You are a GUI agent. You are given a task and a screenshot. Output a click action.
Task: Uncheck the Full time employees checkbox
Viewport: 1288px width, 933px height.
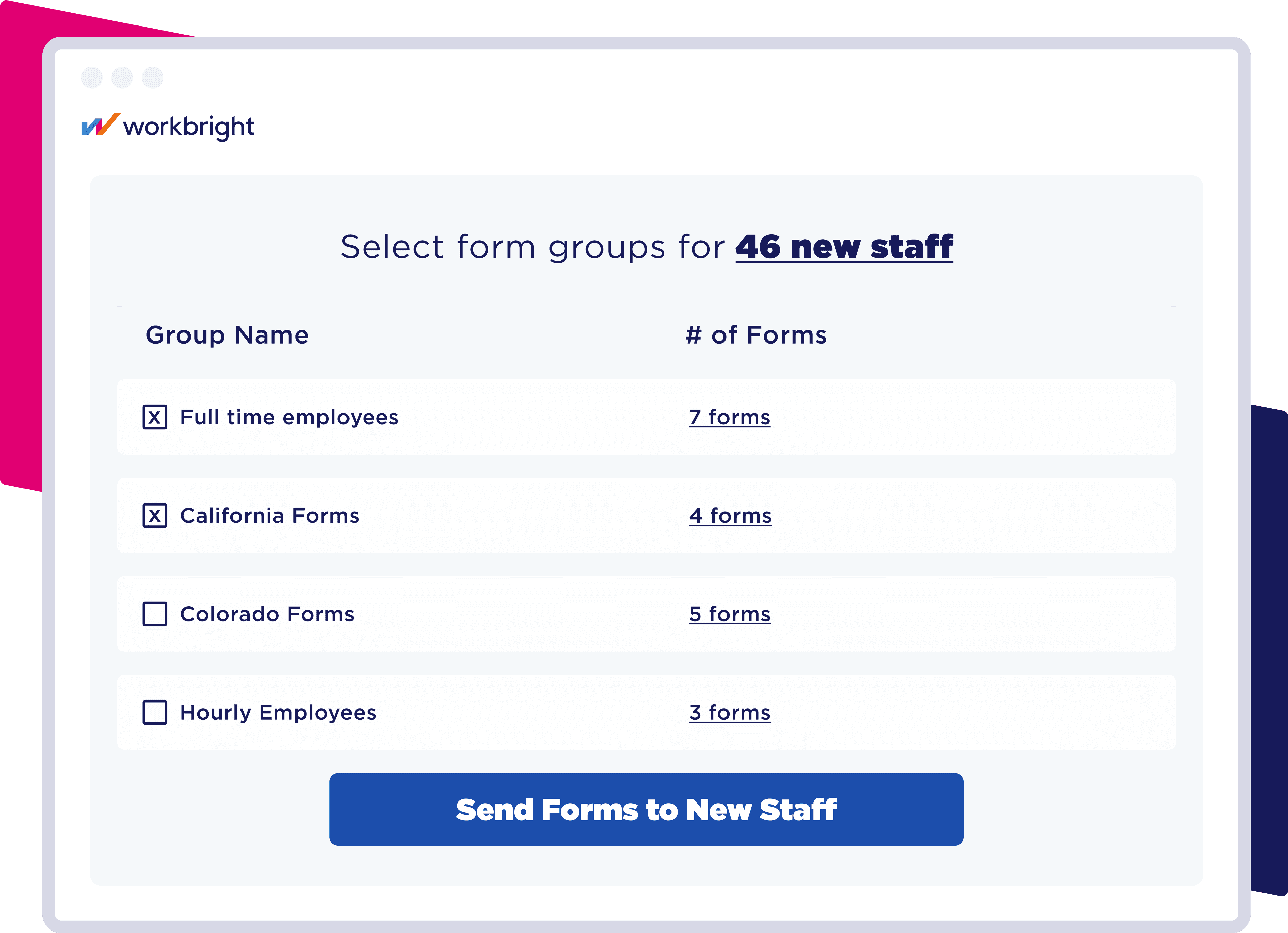coord(155,417)
